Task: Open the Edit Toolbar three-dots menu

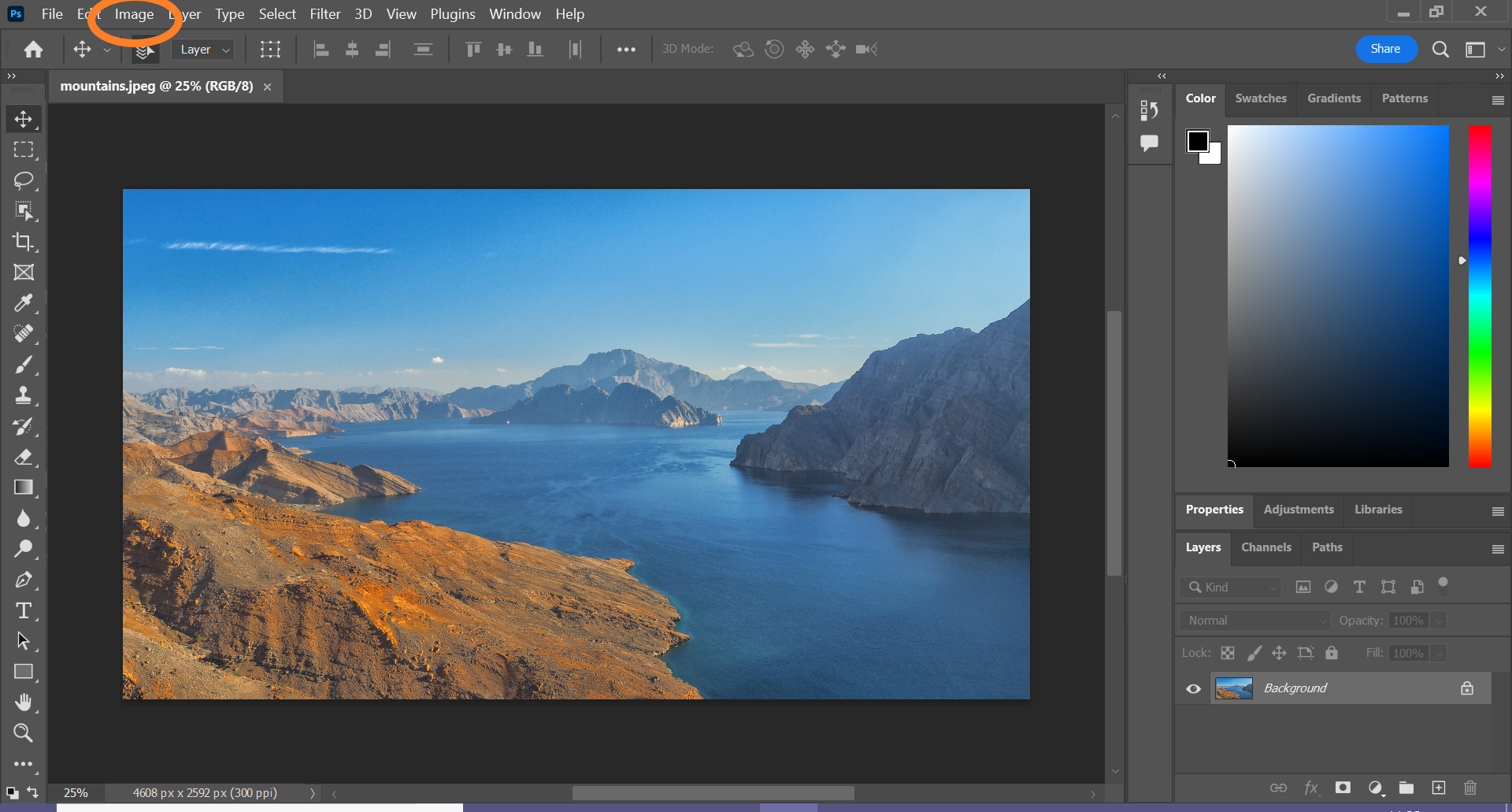Action: (24, 764)
